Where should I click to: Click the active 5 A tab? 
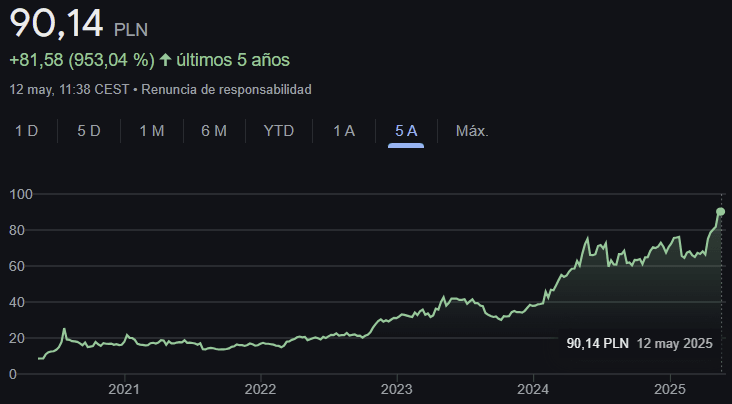(406, 131)
